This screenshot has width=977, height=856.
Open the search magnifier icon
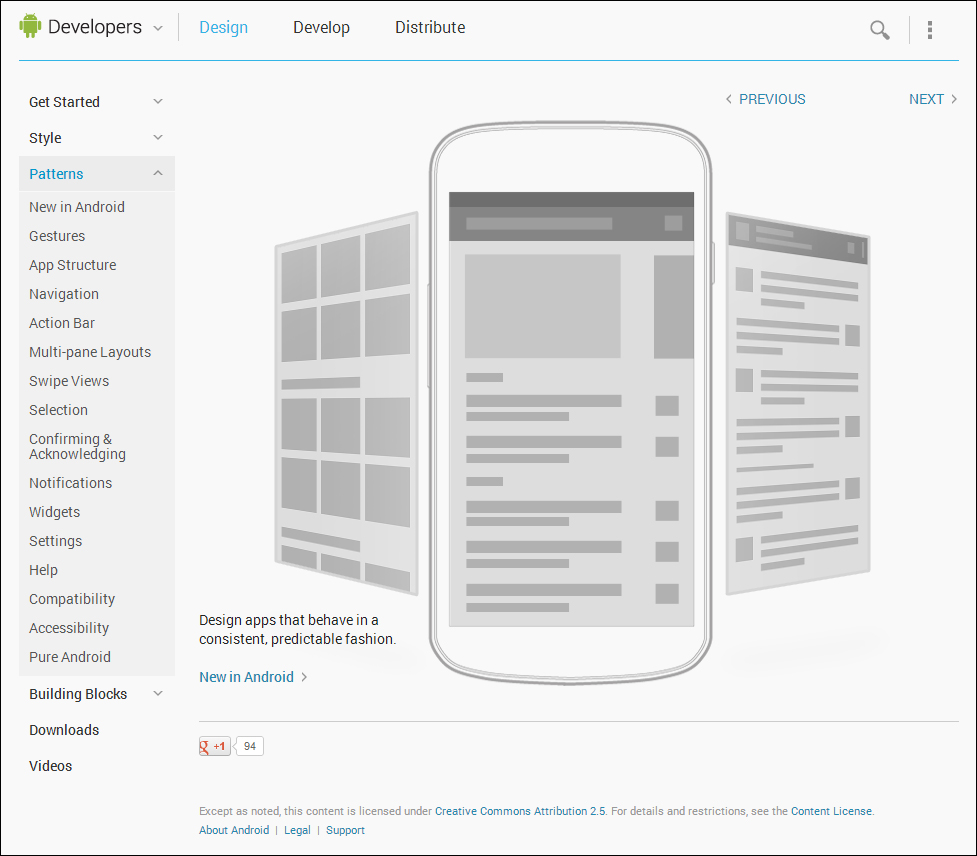880,29
